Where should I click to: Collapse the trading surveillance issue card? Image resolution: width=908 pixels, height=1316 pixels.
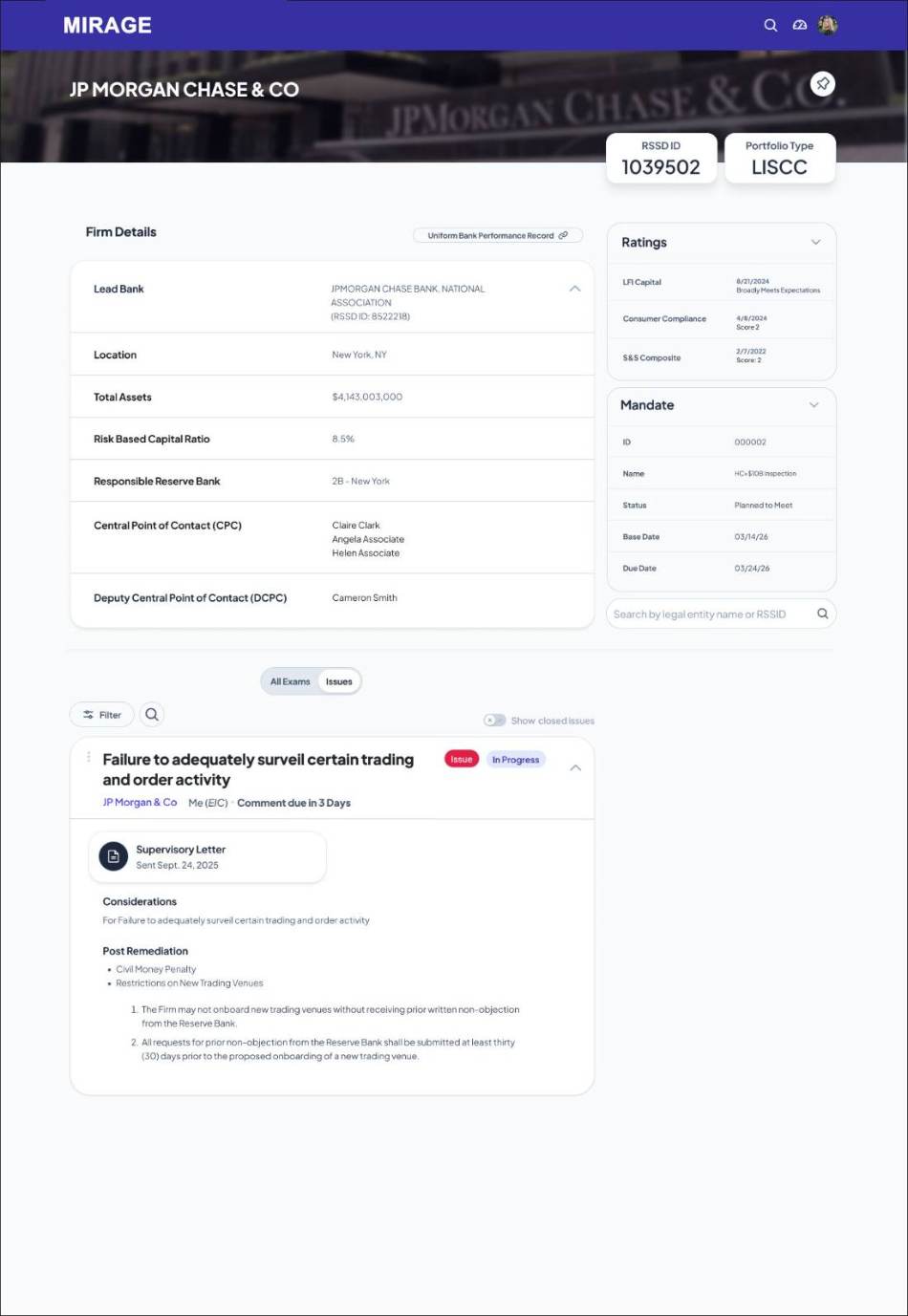(575, 767)
